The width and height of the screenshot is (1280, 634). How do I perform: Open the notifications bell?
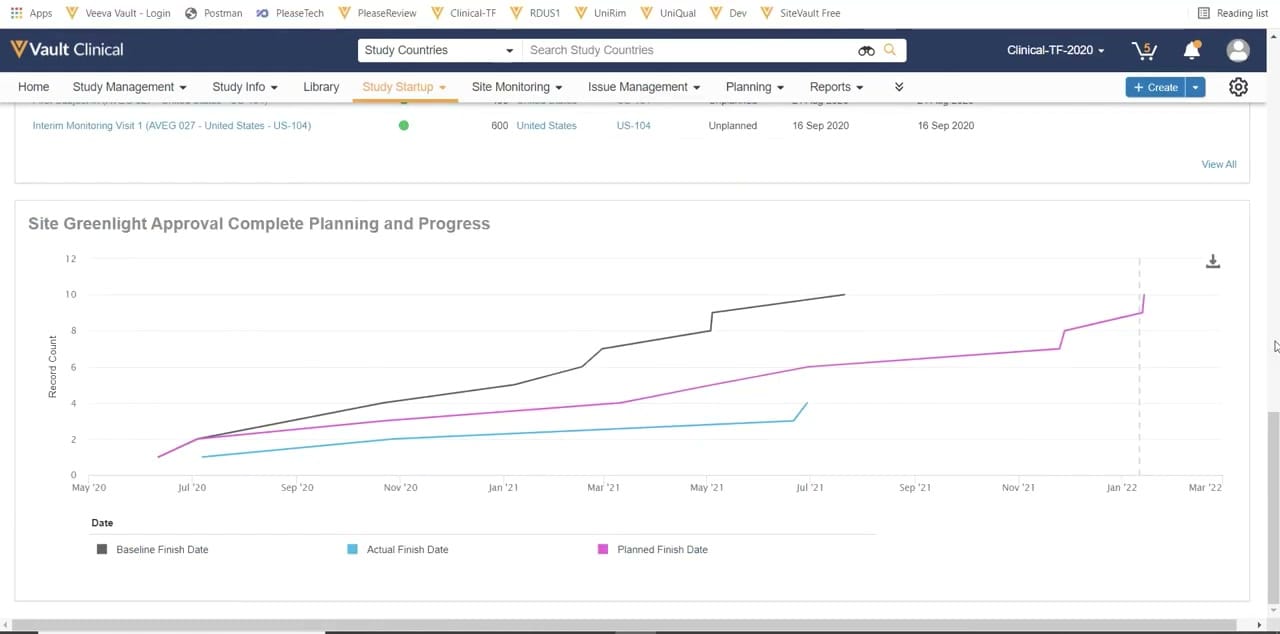tap(1192, 50)
